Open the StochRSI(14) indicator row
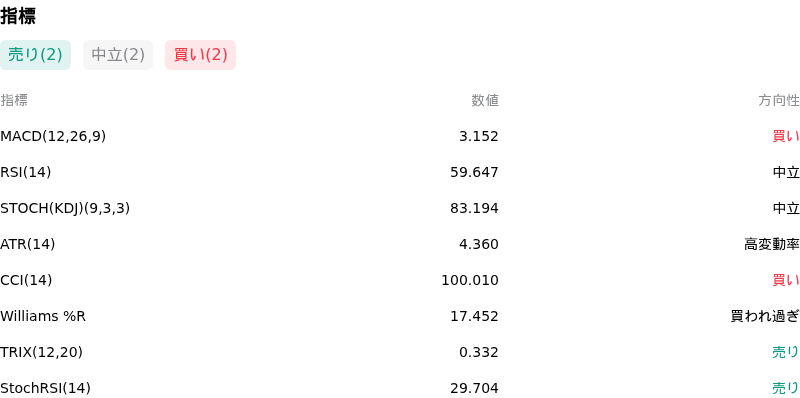 click(x=400, y=388)
